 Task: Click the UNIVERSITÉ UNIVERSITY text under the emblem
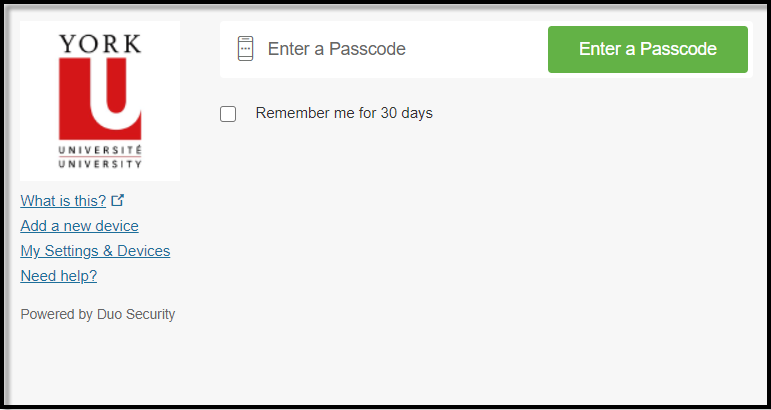tap(100, 155)
